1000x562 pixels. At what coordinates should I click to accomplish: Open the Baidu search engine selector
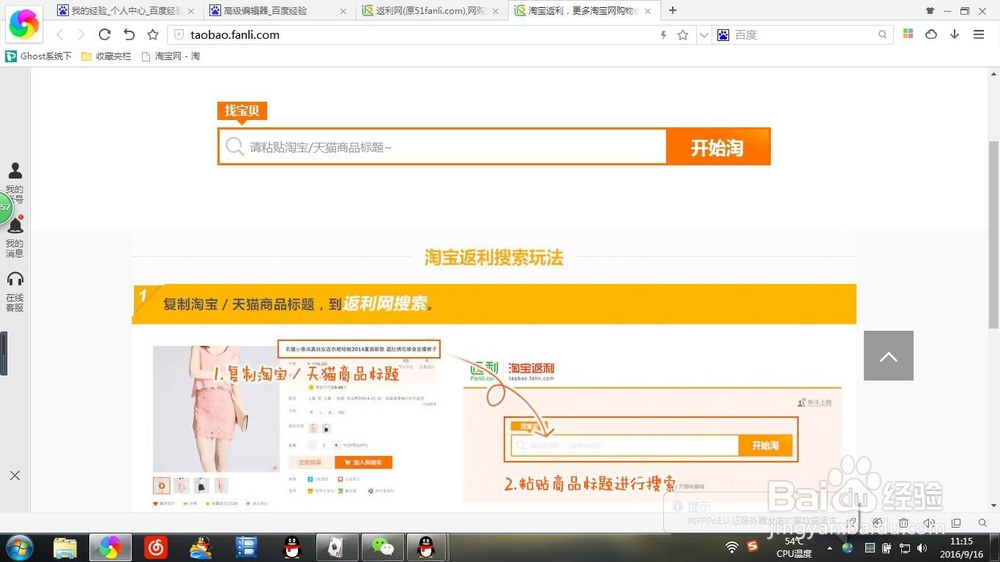(x=723, y=35)
